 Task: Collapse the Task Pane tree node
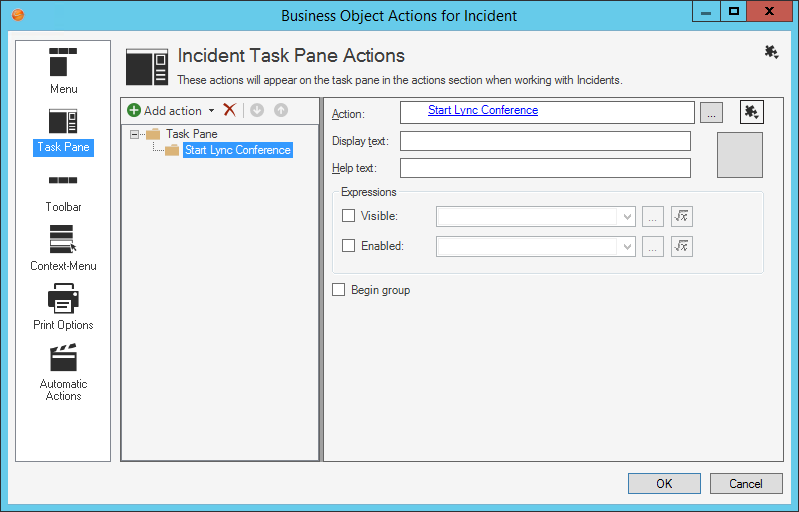[135, 134]
